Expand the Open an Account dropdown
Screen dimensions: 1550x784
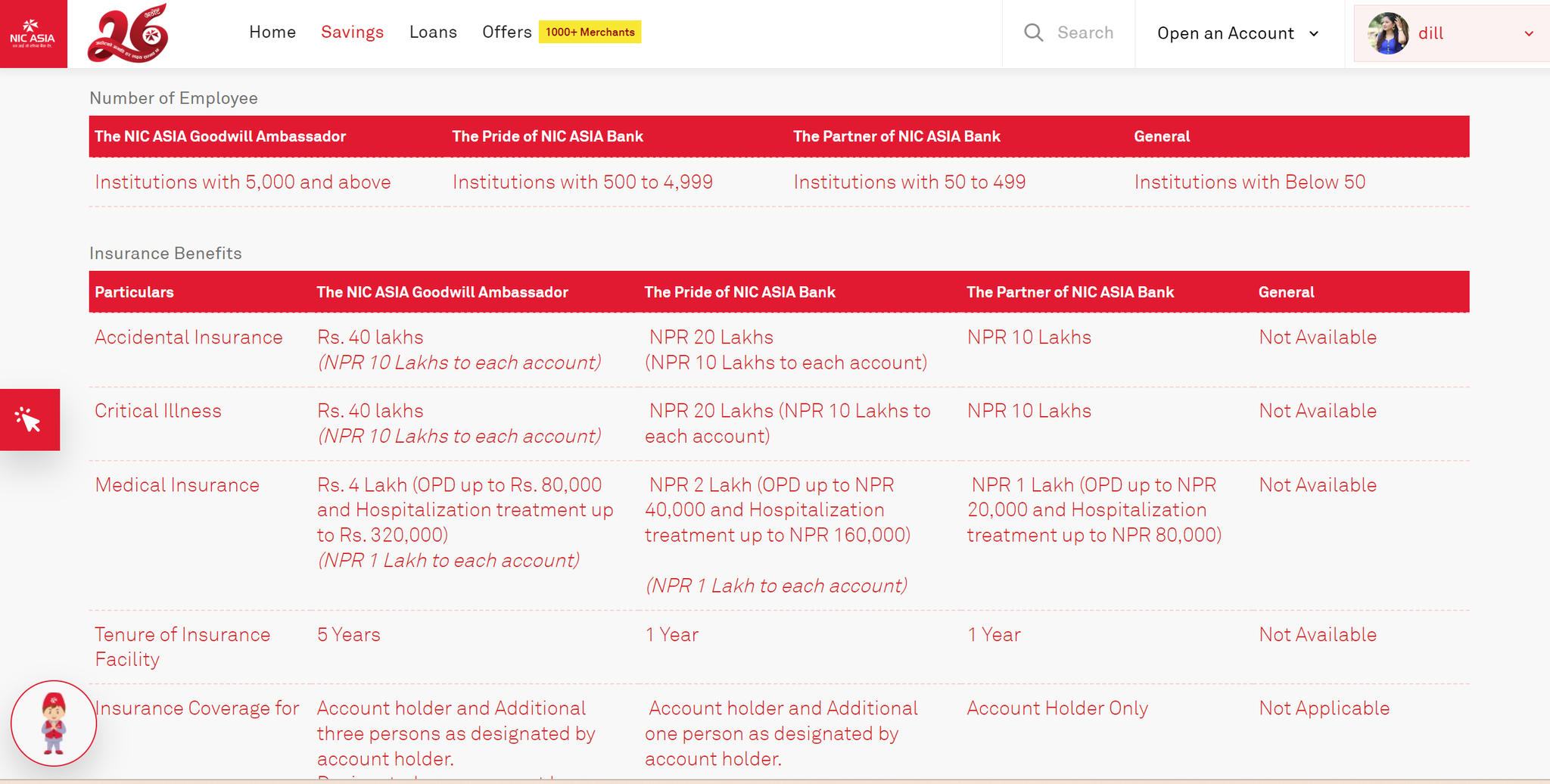tap(1237, 33)
